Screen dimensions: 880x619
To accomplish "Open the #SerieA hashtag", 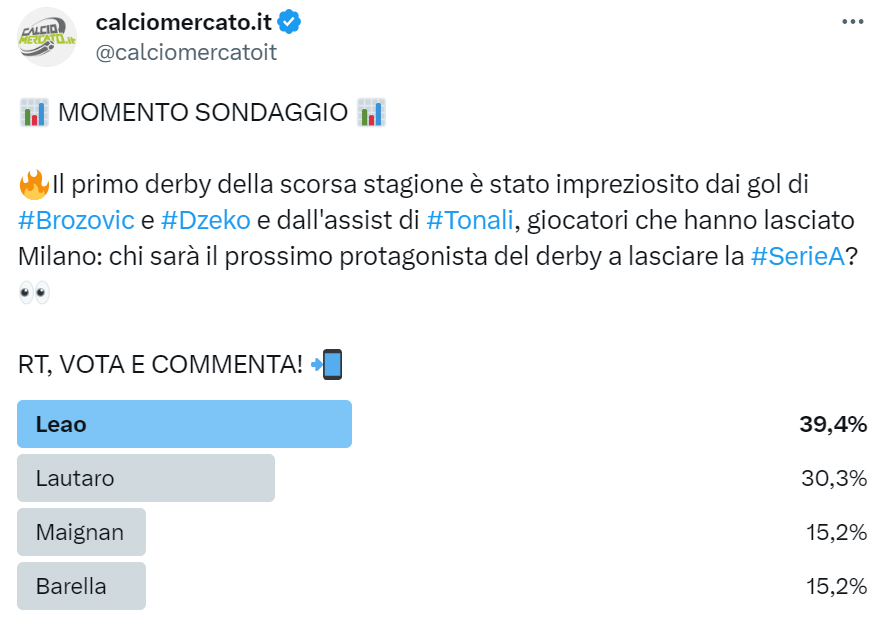I will coord(797,257).
